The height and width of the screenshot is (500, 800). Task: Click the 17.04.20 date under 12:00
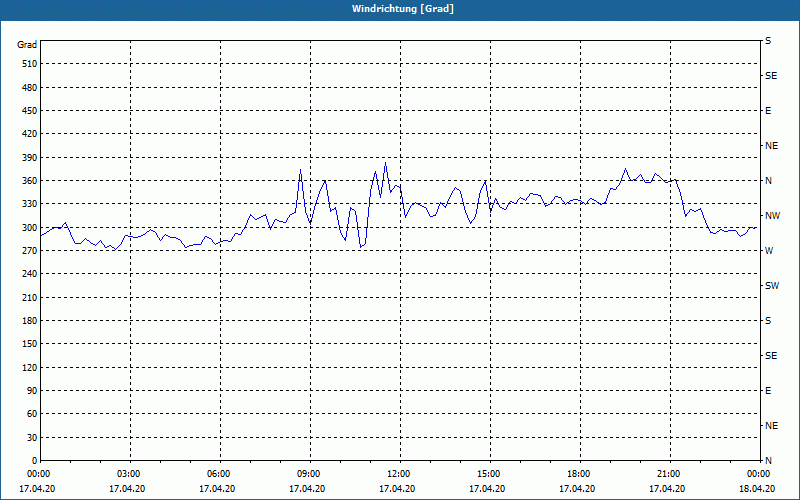click(397, 489)
